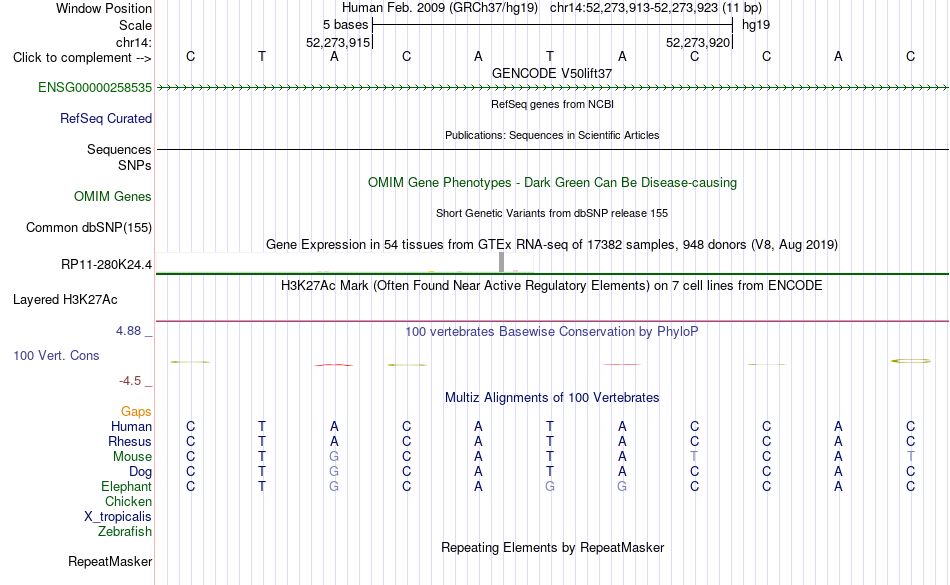This screenshot has height=585, width=950.
Task: Click the GTEx Gene Expression track title
Action: pos(552,245)
